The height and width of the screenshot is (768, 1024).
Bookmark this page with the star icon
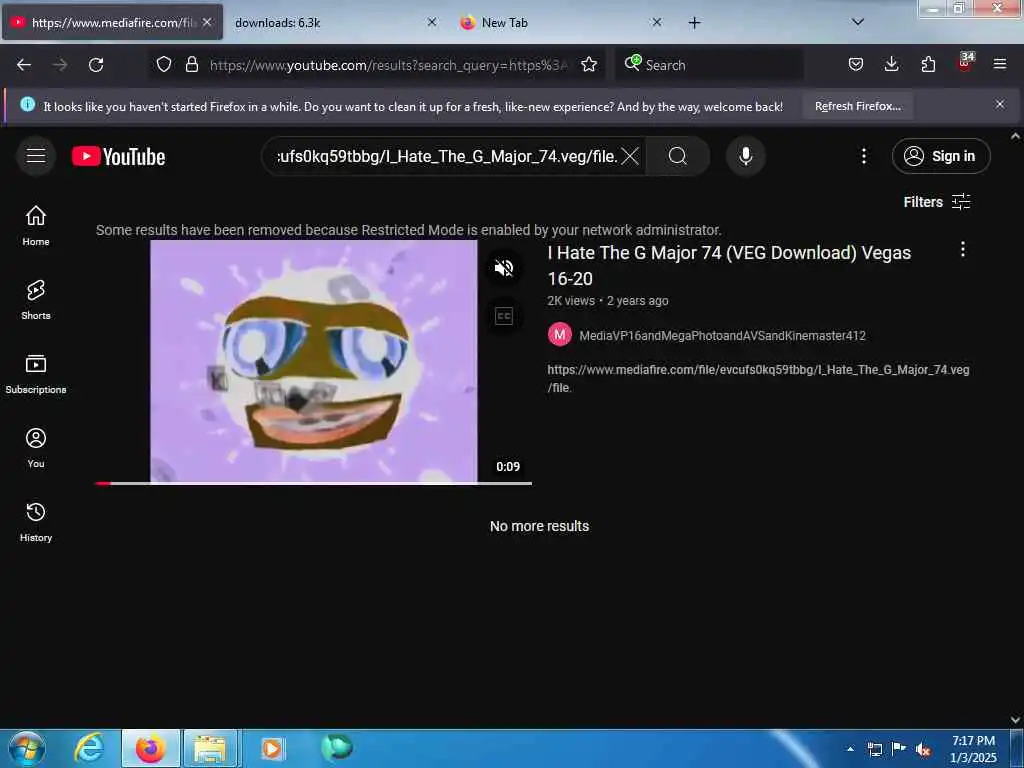(589, 64)
